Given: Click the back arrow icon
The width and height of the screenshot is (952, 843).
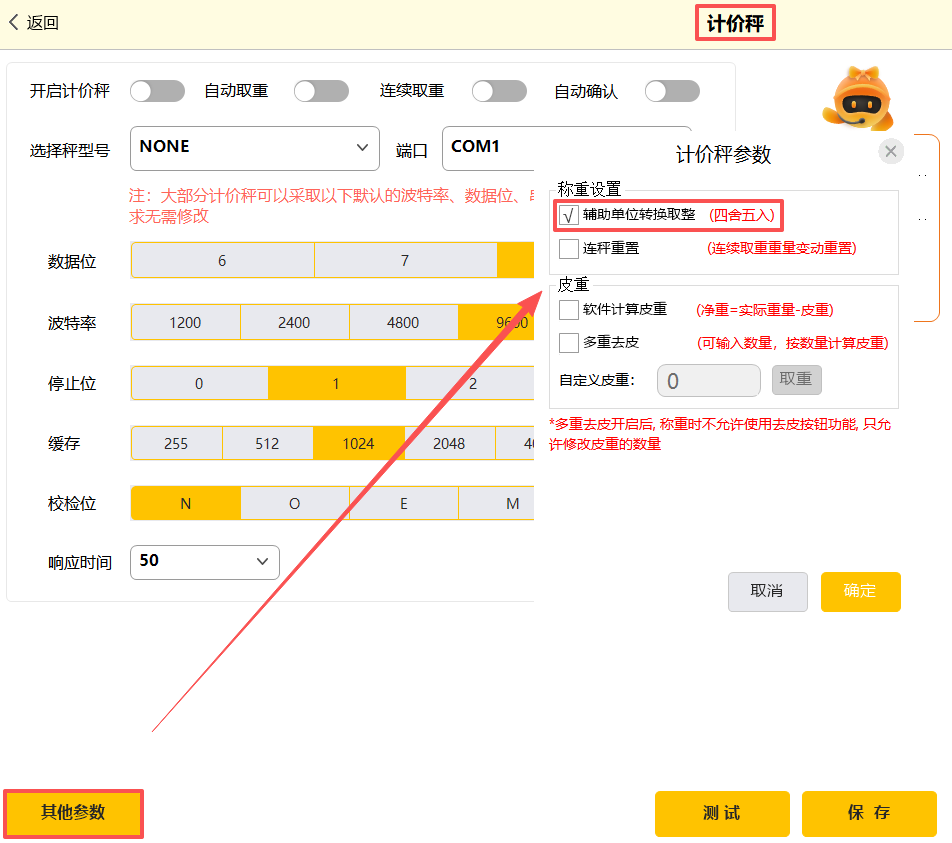Looking at the screenshot, I should [14, 23].
